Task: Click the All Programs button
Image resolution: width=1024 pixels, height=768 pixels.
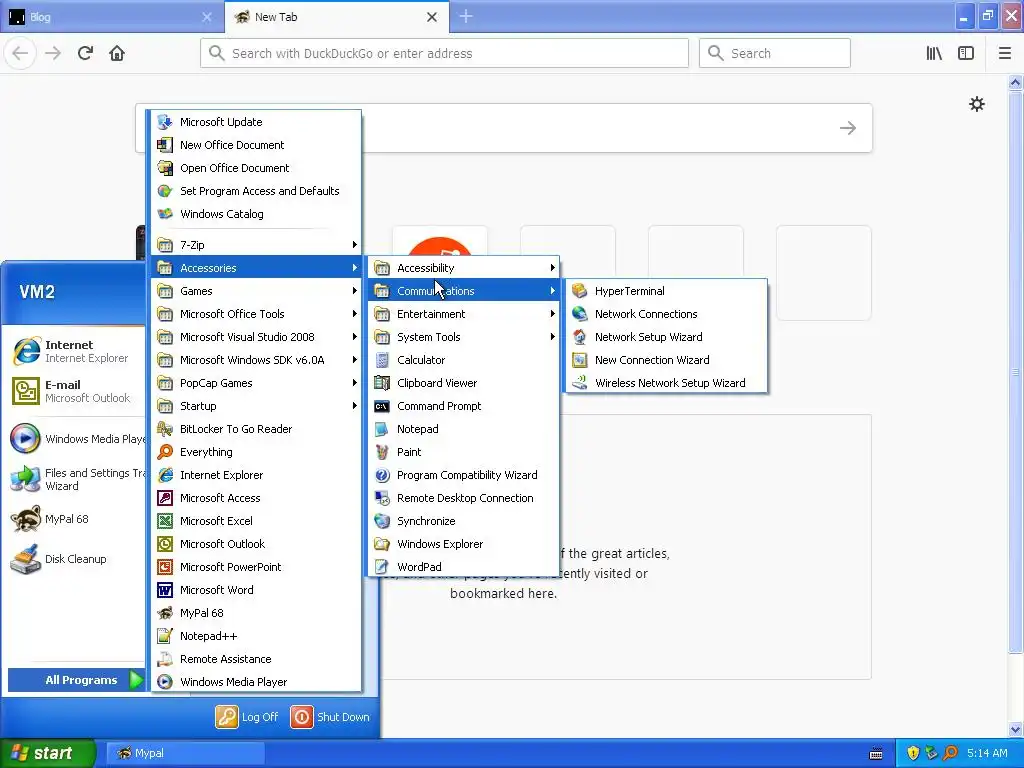Action: click(x=76, y=680)
